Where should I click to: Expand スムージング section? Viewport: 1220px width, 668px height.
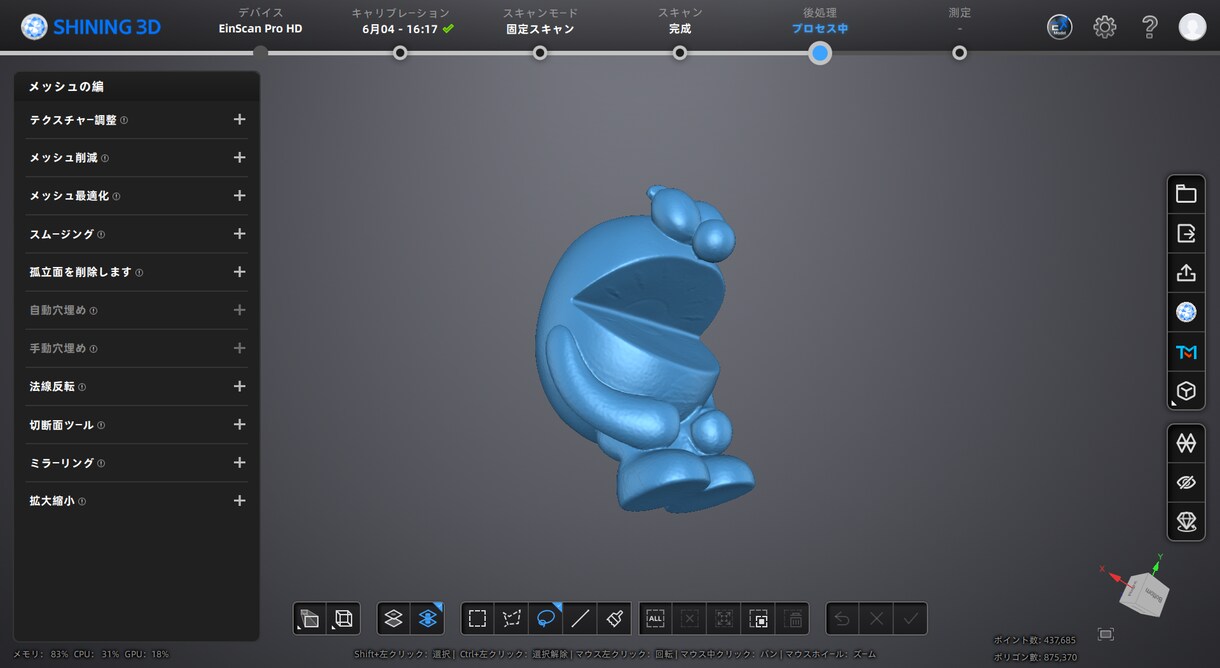(239, 234)
